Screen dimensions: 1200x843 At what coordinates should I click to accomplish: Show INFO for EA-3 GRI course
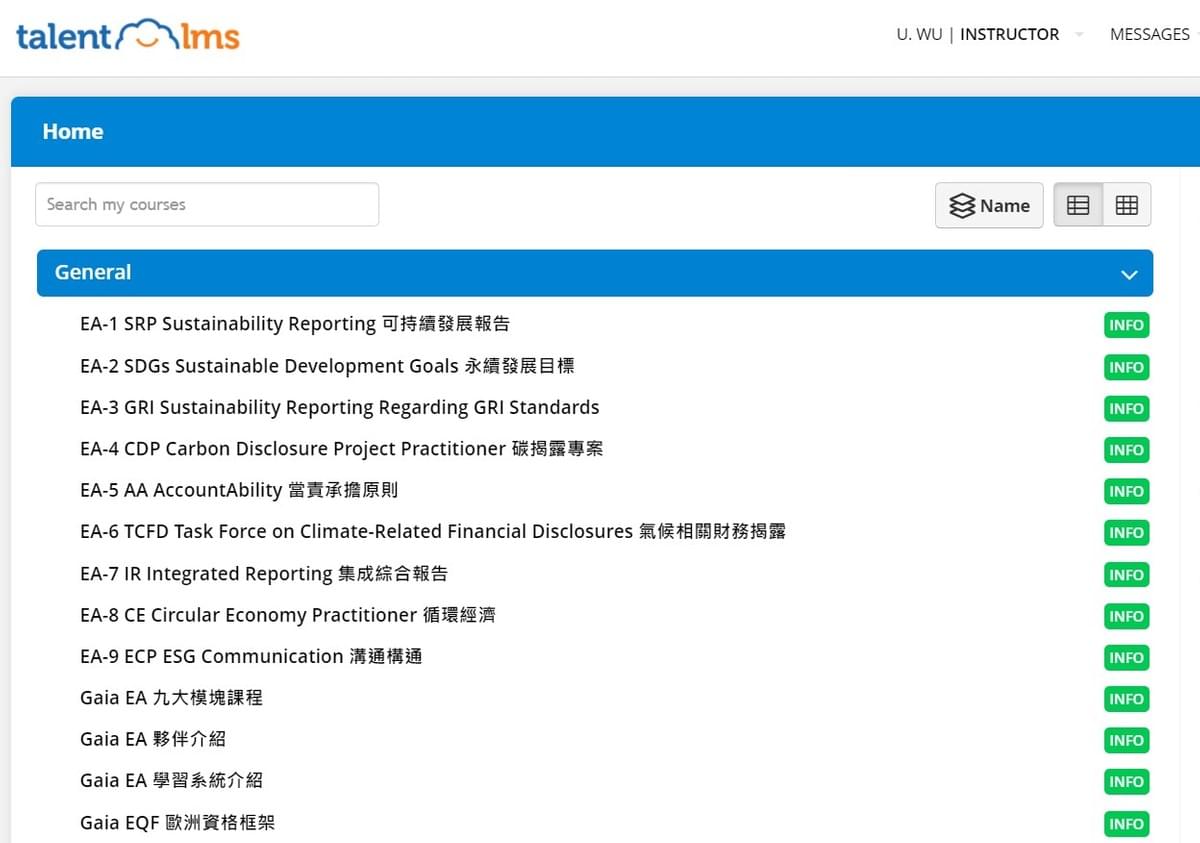(x=1126, y=409)
